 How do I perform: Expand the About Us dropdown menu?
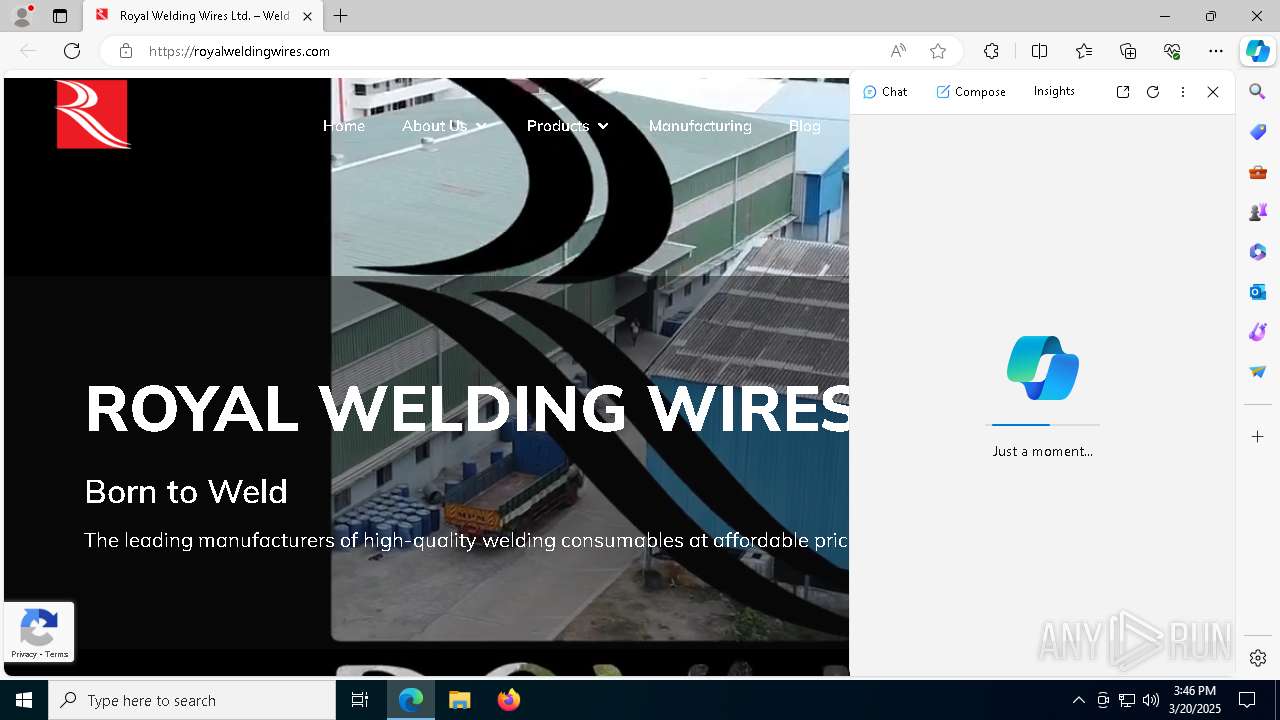444,126
